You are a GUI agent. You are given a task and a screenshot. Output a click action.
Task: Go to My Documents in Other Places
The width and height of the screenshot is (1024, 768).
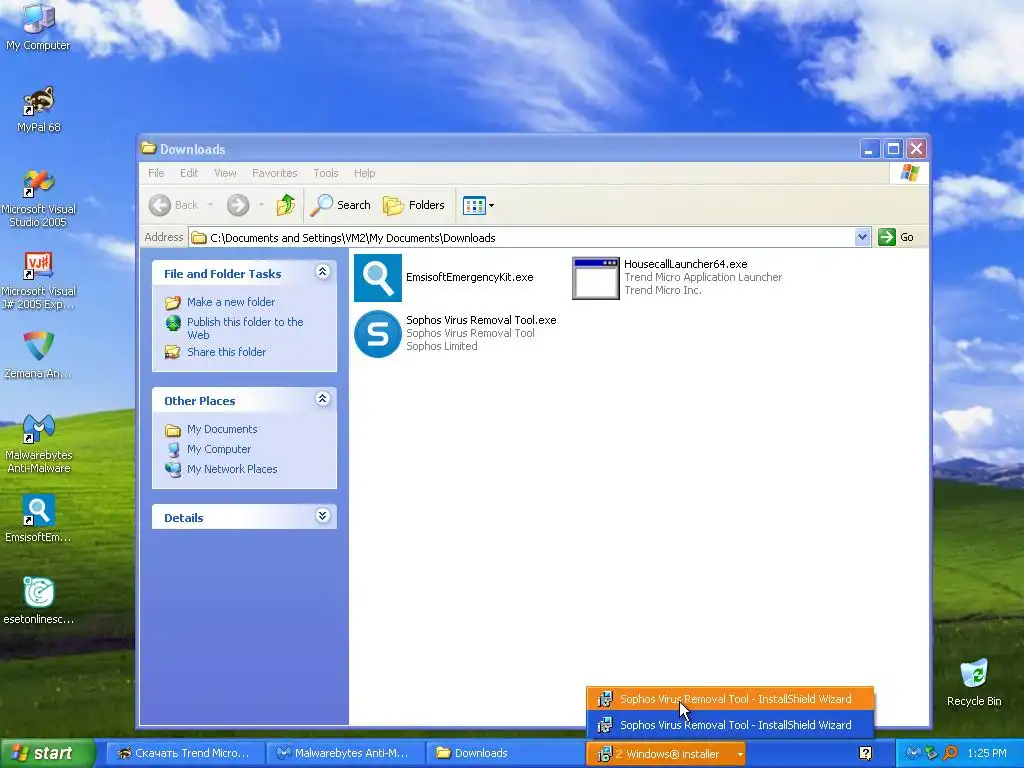point(222,429)
